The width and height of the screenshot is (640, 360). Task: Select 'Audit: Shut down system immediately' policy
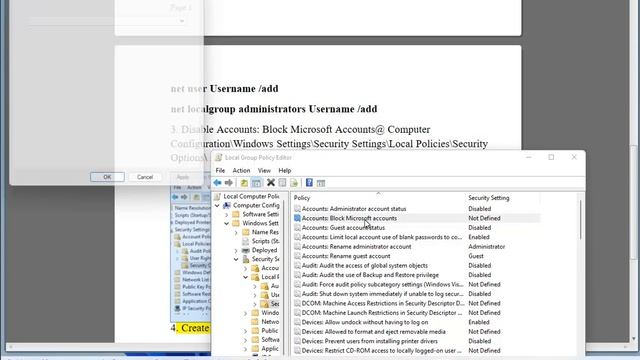click(x=382, y=294)
